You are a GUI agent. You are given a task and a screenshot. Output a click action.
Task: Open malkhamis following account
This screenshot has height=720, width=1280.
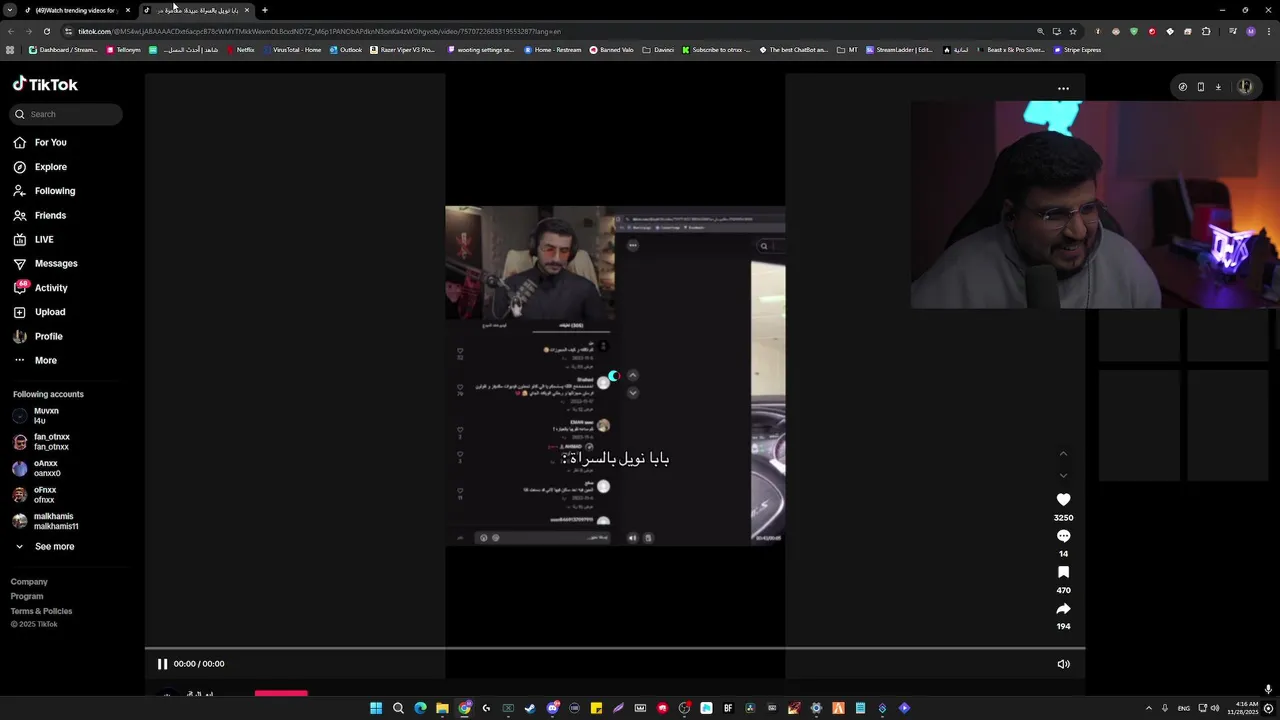[x=46, y=521]
